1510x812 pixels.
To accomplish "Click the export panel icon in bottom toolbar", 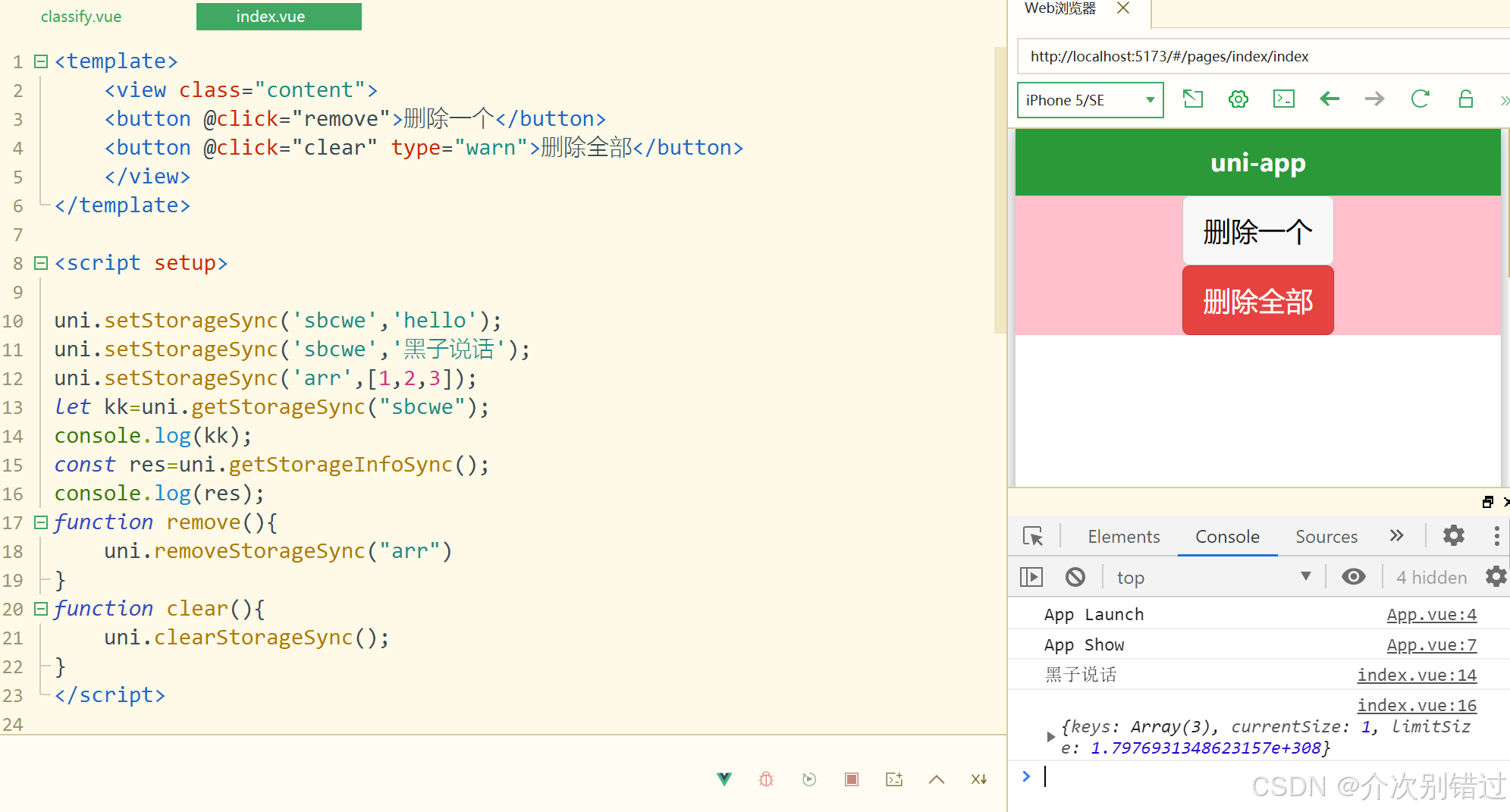I will coord(894,779).
